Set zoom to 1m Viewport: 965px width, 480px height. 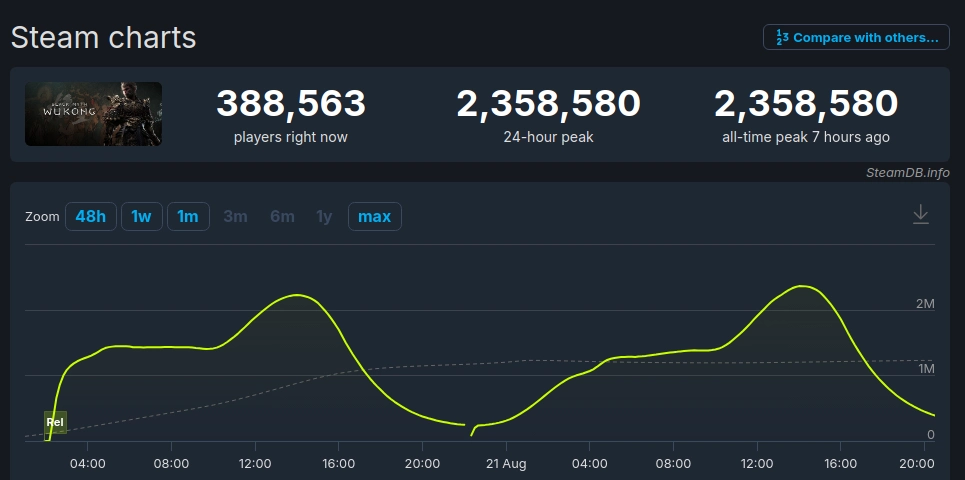point(188,217)
